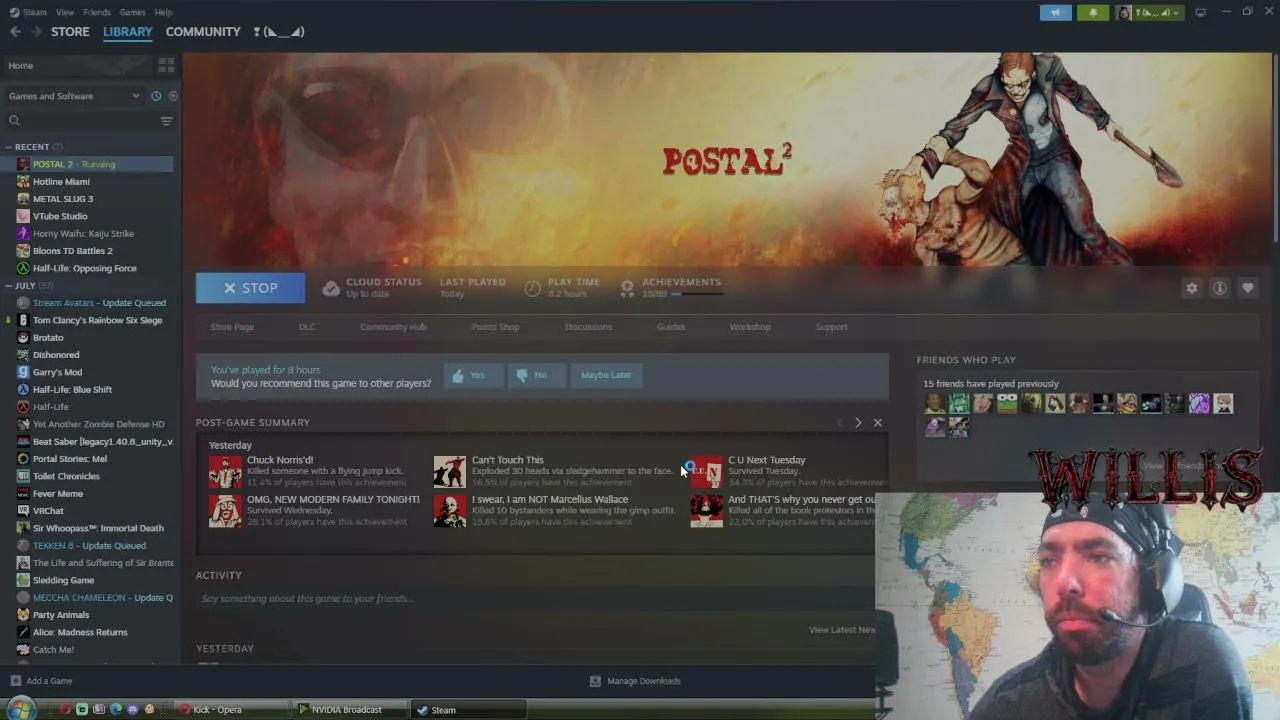Viewport: 1280px width, 720px height.
Task: Click the cloud status icon
Action: (x=331, y=288)
